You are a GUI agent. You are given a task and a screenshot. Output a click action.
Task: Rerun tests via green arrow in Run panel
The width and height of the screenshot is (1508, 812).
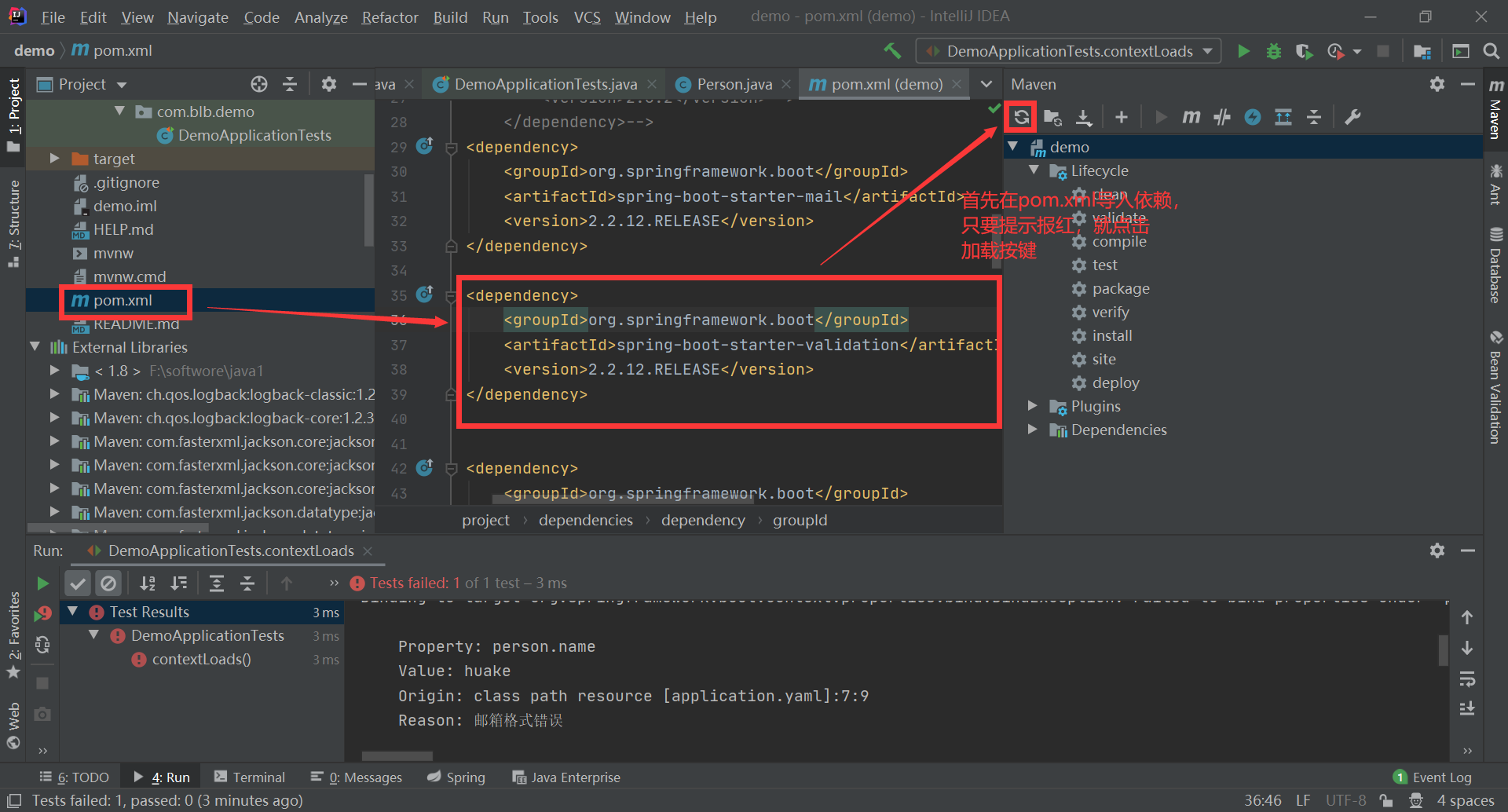(42, 583)
